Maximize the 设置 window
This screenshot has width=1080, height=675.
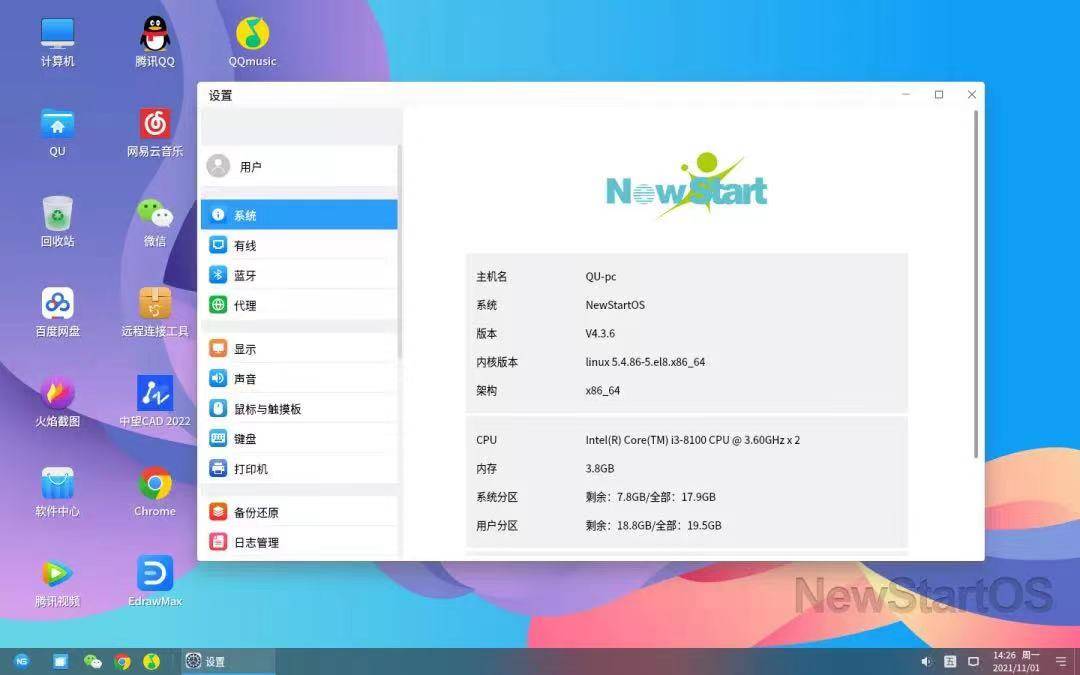coord(939,94)
